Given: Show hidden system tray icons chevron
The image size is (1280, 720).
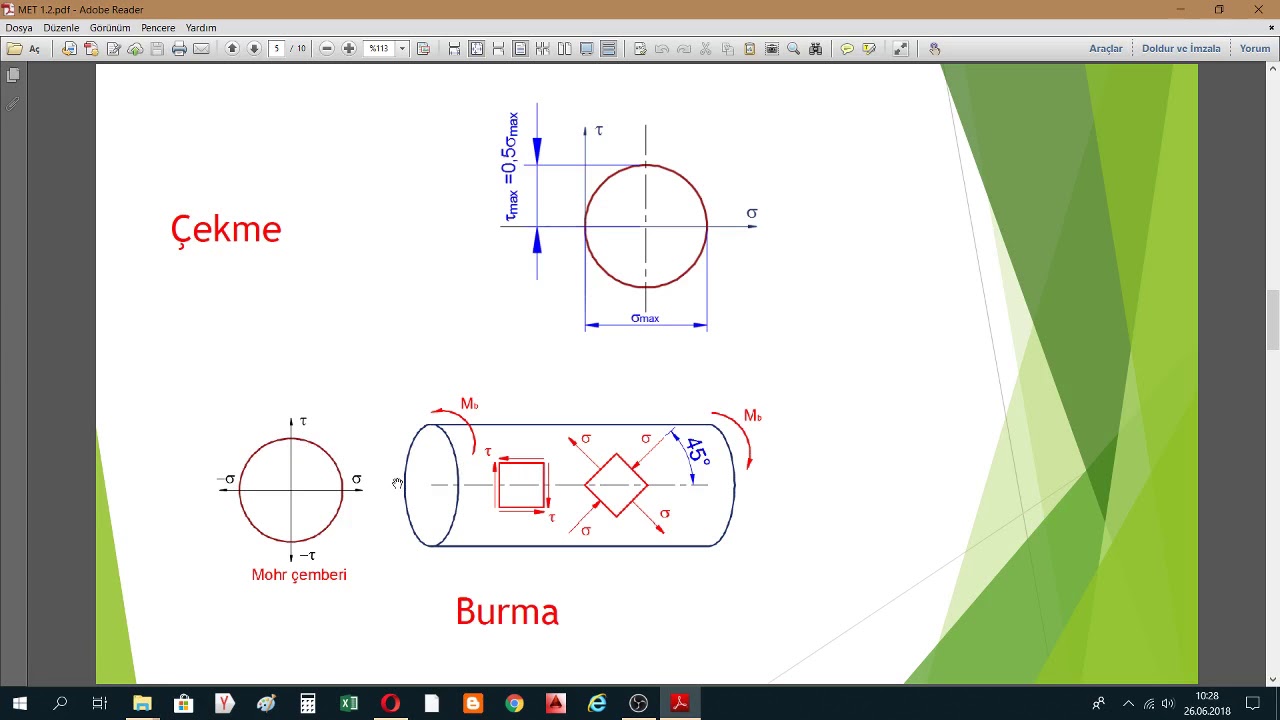Looking at the screenshot, I should point(1128,704).
